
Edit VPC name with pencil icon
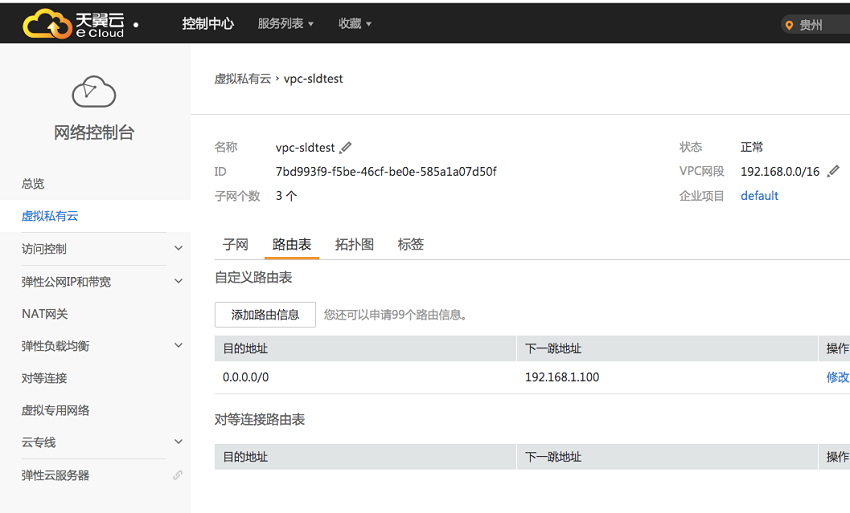coord(345,148)
